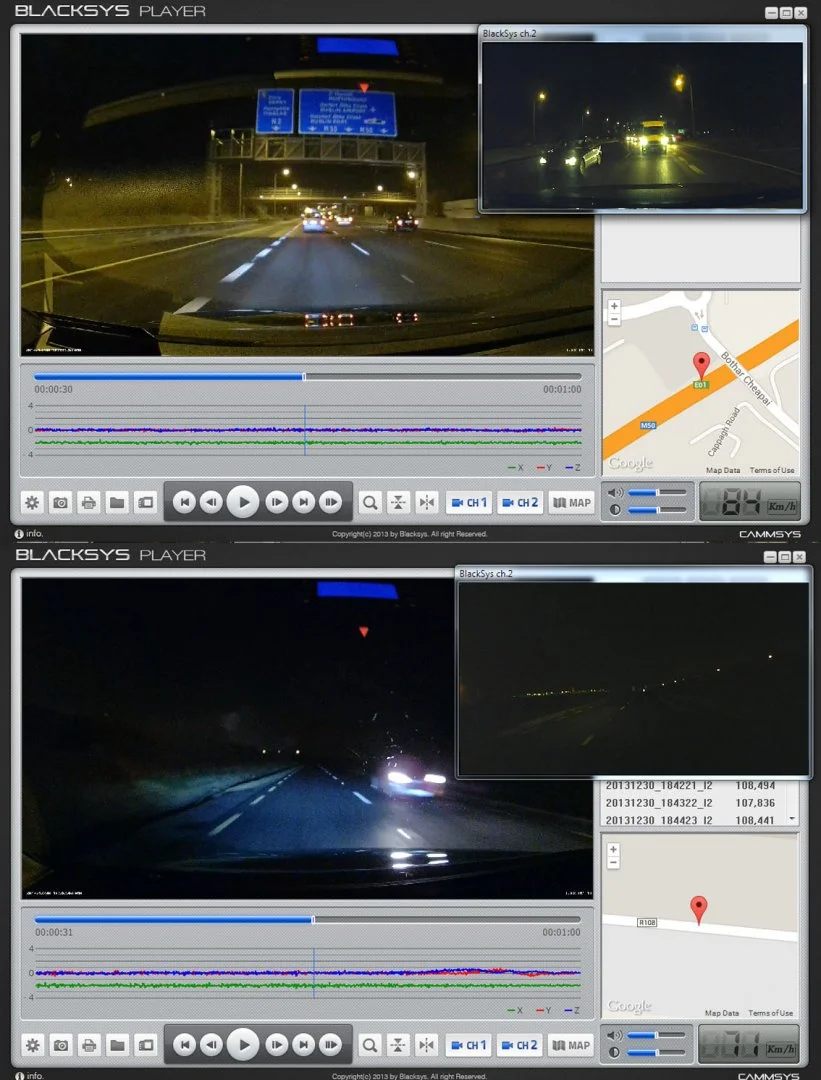This screenshot has width=821, height=1080.
Task: Seek on top player progress bar
Action: [x=307, y=377]
